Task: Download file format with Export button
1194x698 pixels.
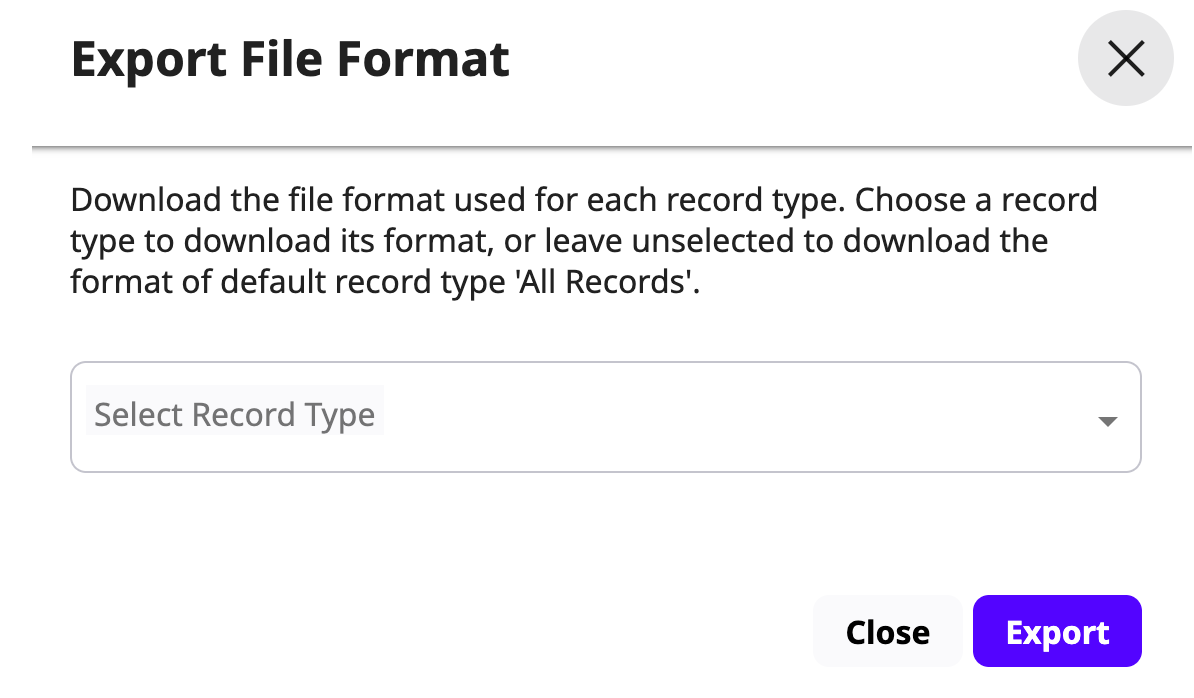Action: tap(1057, 632)
